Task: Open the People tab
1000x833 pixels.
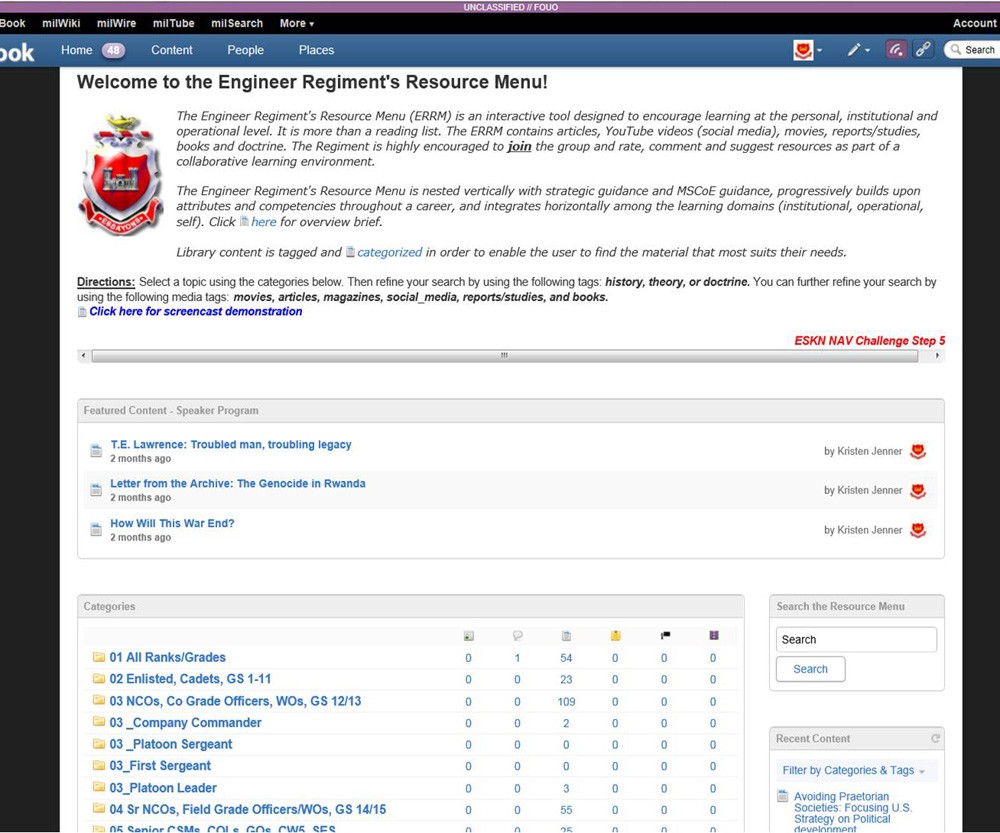Action: (x=246, y=50)
